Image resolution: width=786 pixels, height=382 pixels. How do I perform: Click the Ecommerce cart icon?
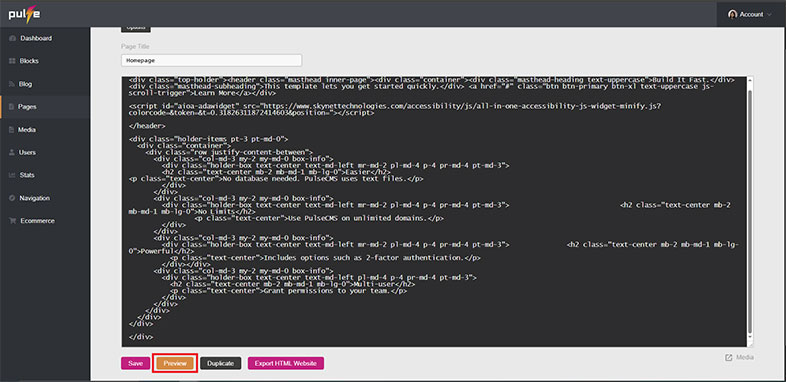pos(13,221)
